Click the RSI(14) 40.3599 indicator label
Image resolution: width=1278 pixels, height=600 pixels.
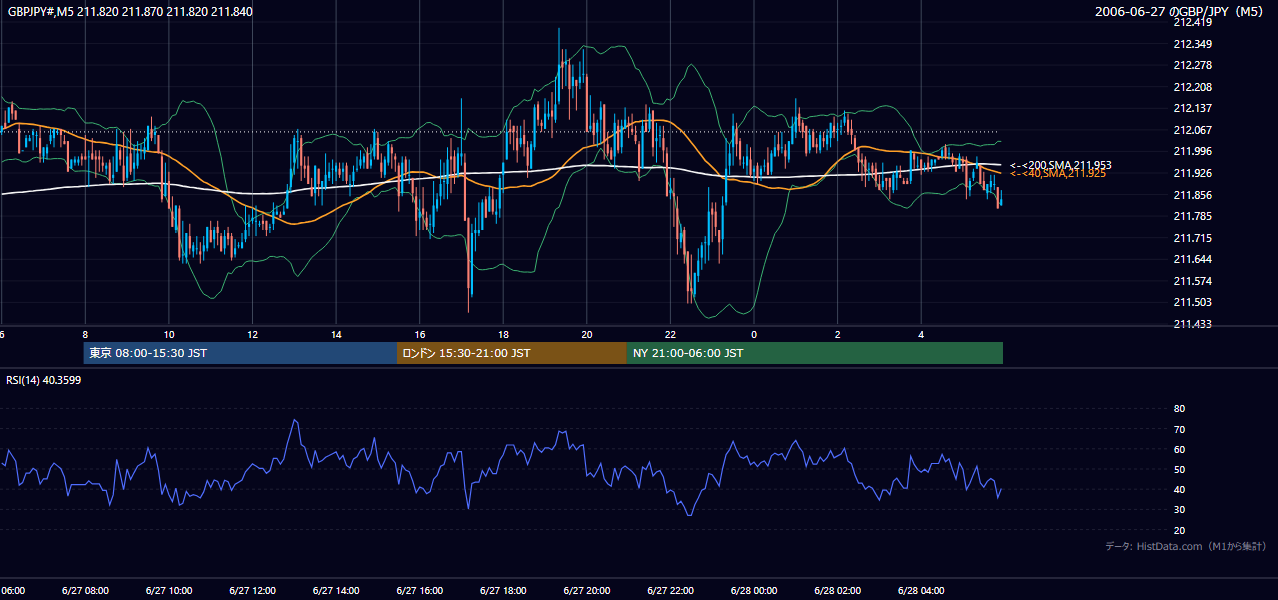click(x=44, y=380)
